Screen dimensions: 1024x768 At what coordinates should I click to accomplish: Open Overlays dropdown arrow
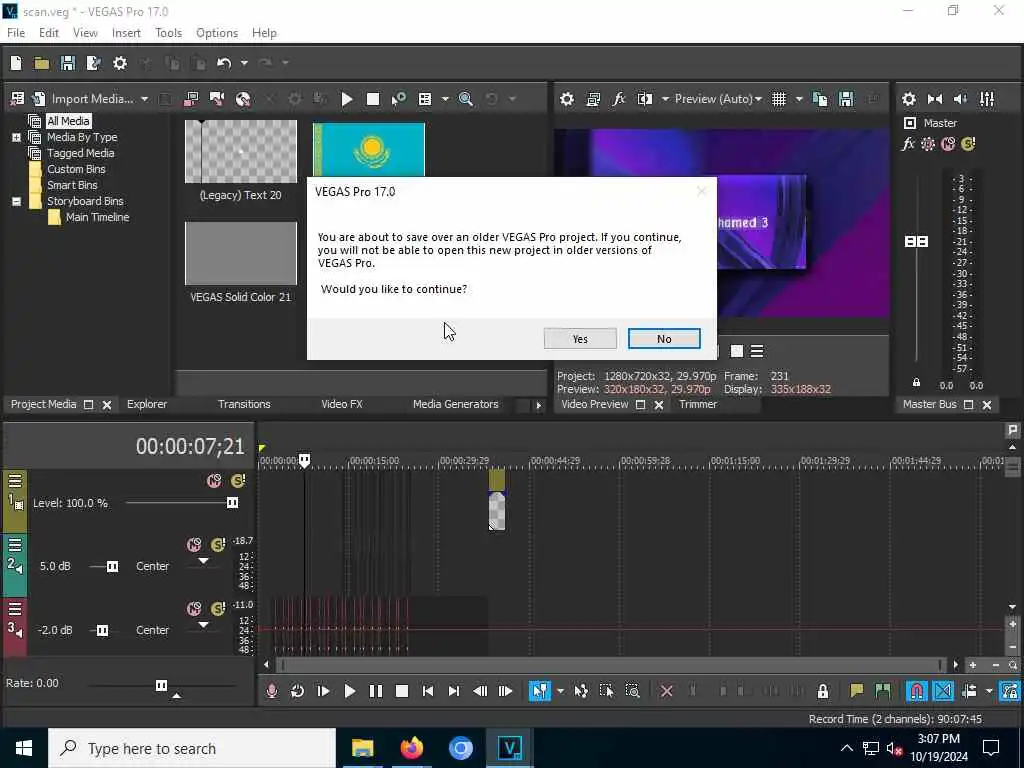point(798,99)
